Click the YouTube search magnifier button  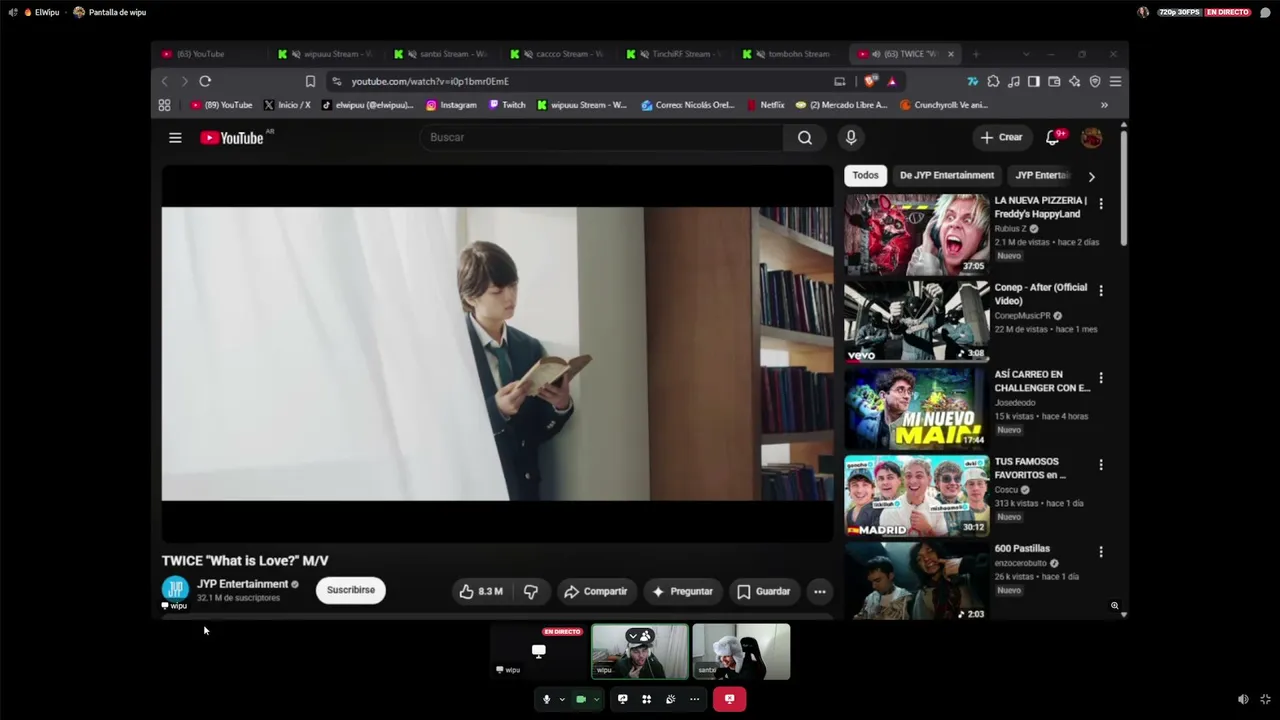point(804,138)
